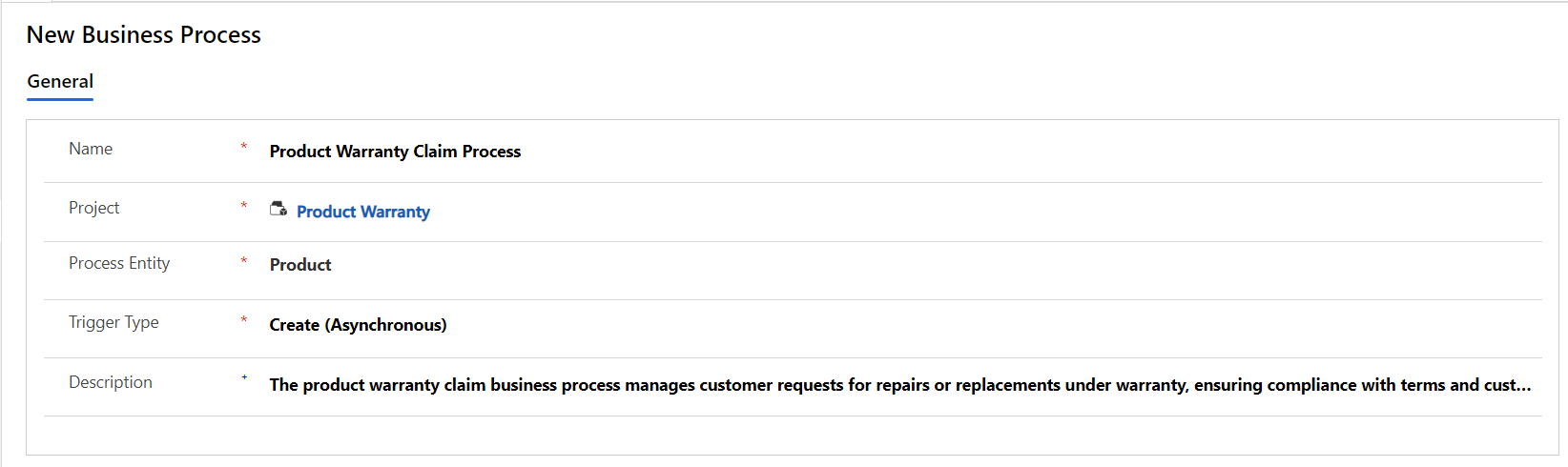Click the required marker for Process Entity
This screenshot has height=467, width=1568.
(244, 261)
